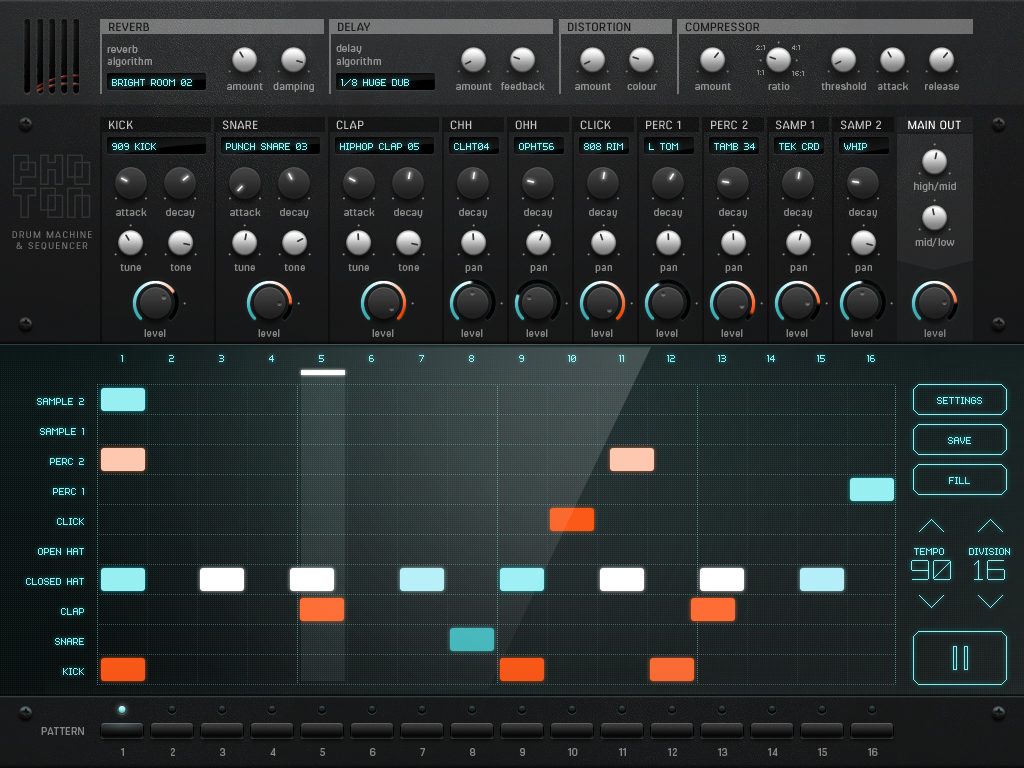Open the SETTINGS button
Viewport: 1024px width, 768px height.
point(959,400)
